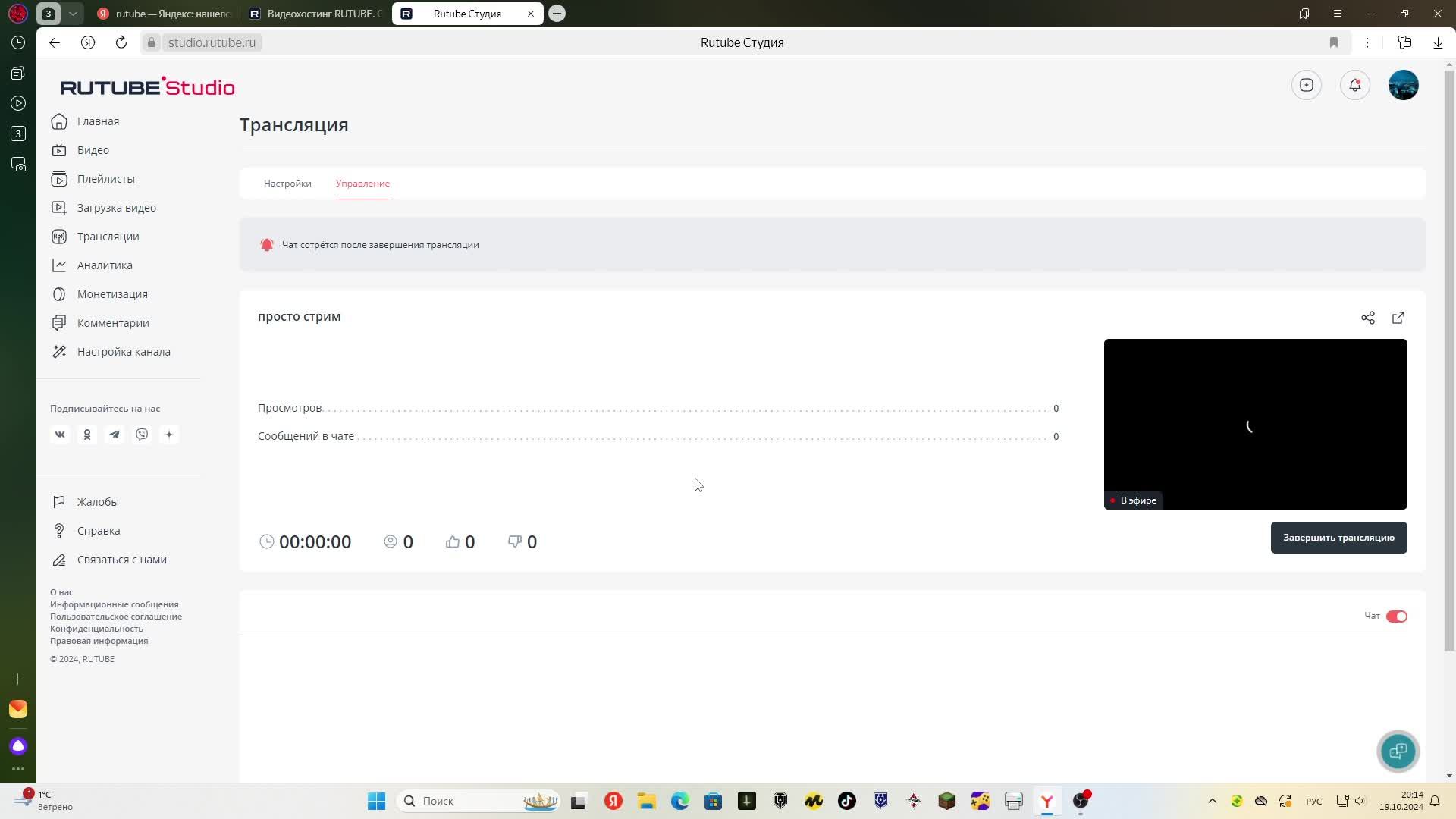Open the notifications bell
1456x819 pixels.
[1354, 85]
